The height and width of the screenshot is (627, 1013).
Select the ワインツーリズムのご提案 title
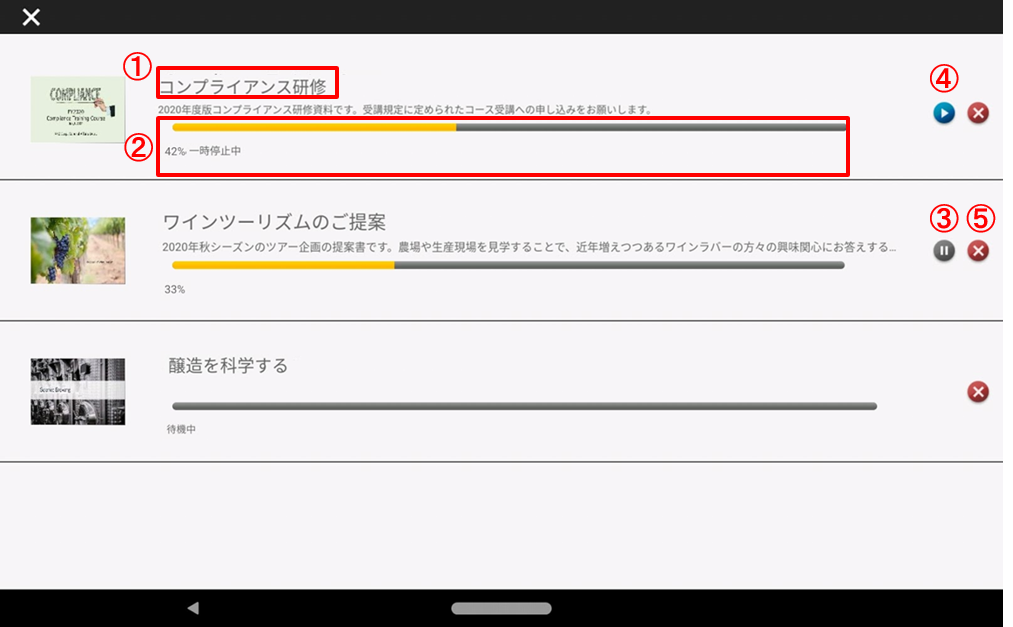click(x=274, y=222)
